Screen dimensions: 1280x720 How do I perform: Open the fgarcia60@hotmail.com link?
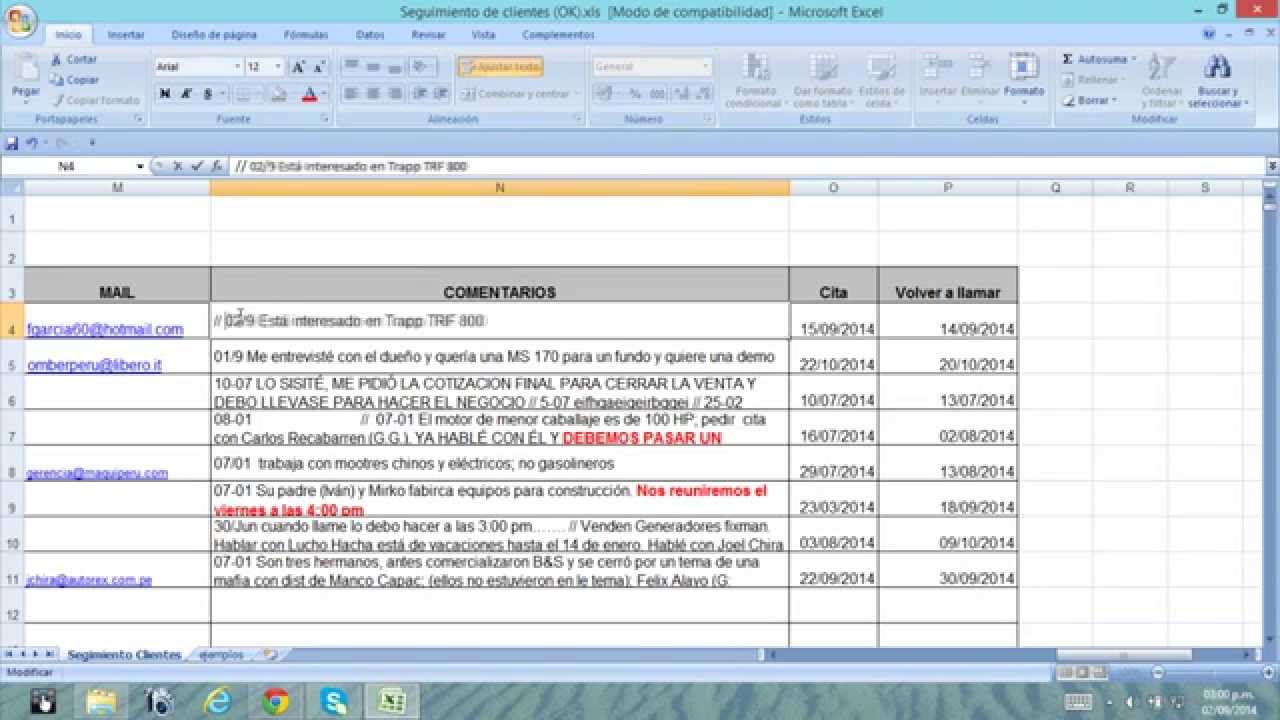coord(105,329)
